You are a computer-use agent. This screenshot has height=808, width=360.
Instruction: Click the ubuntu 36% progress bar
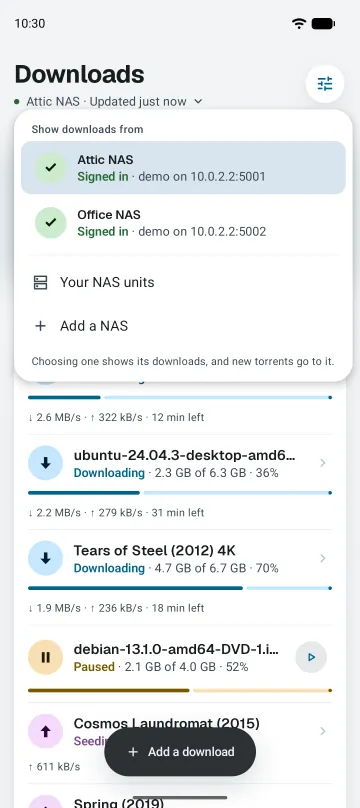pyautogui.click(x=180, y=493)
